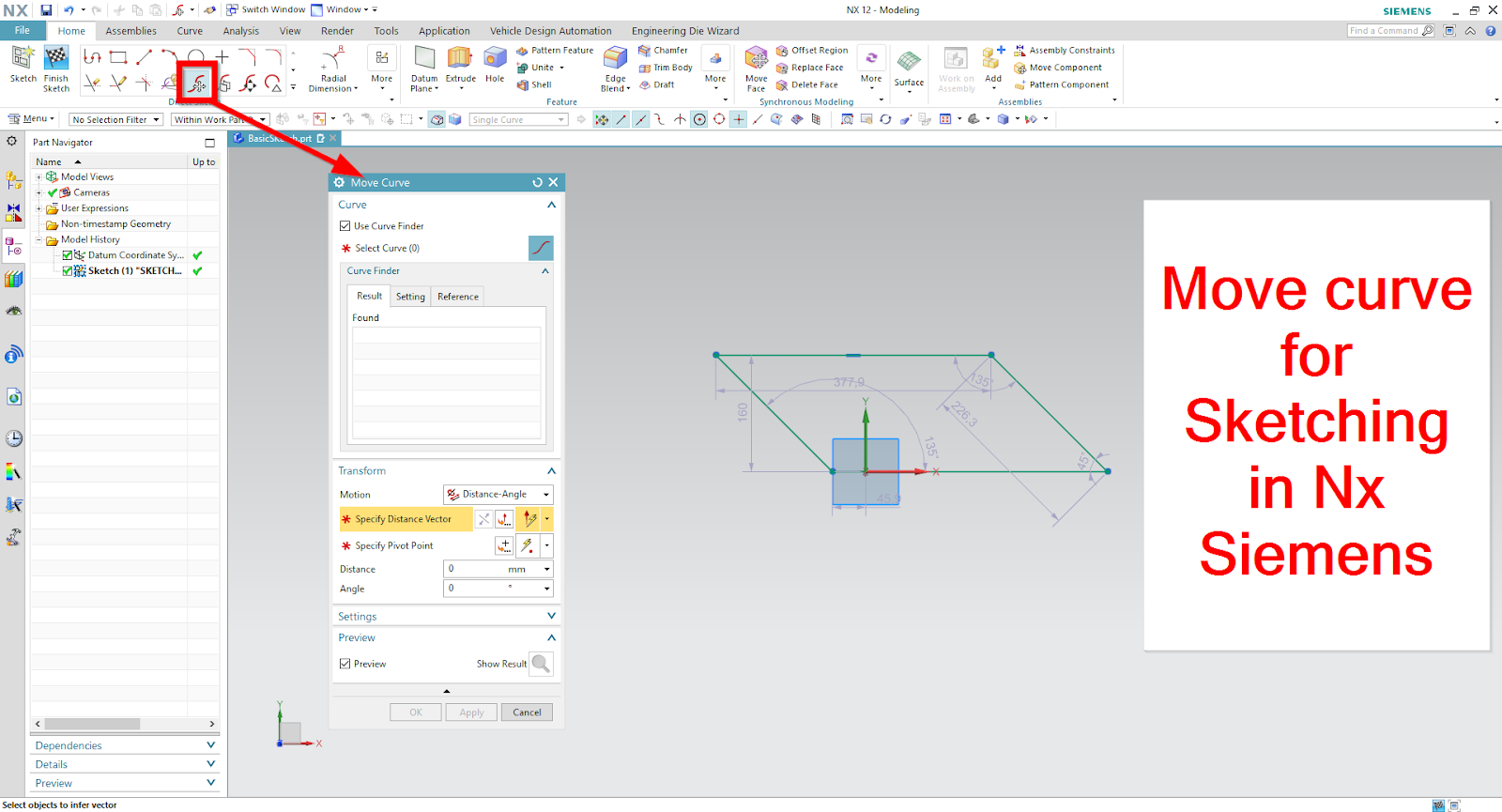Toggle Sketch (1) checkbox in Part Navigator
The width and height of the screenshot is (1502, 812).
tap(68, 271)
